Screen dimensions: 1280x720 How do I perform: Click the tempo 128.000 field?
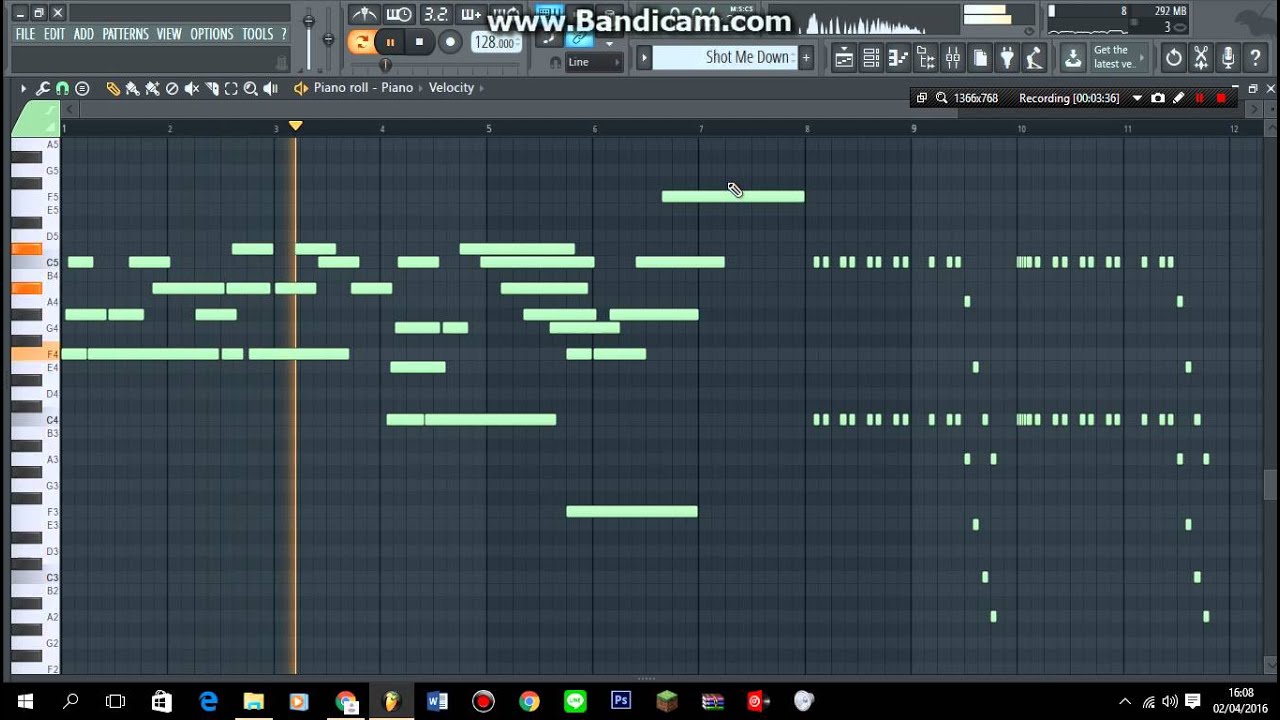[495, 43]
